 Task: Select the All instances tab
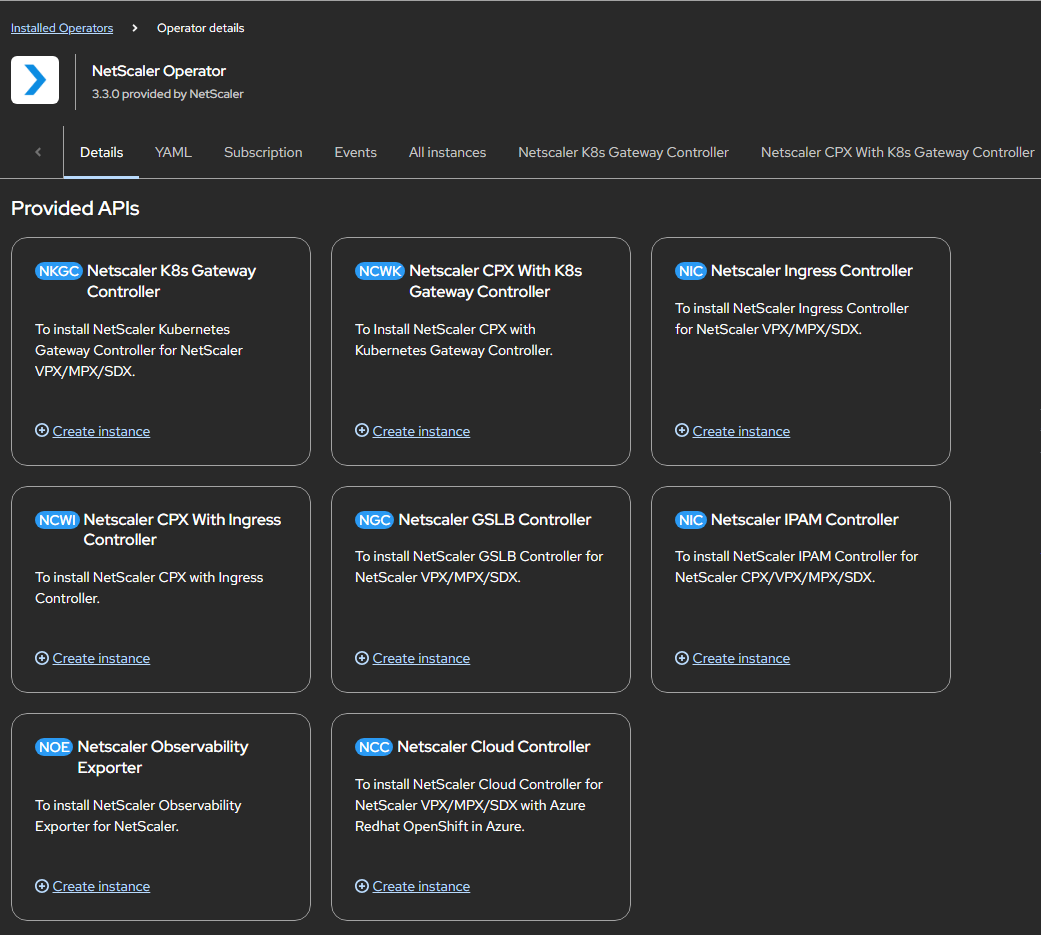click(447, 153)
